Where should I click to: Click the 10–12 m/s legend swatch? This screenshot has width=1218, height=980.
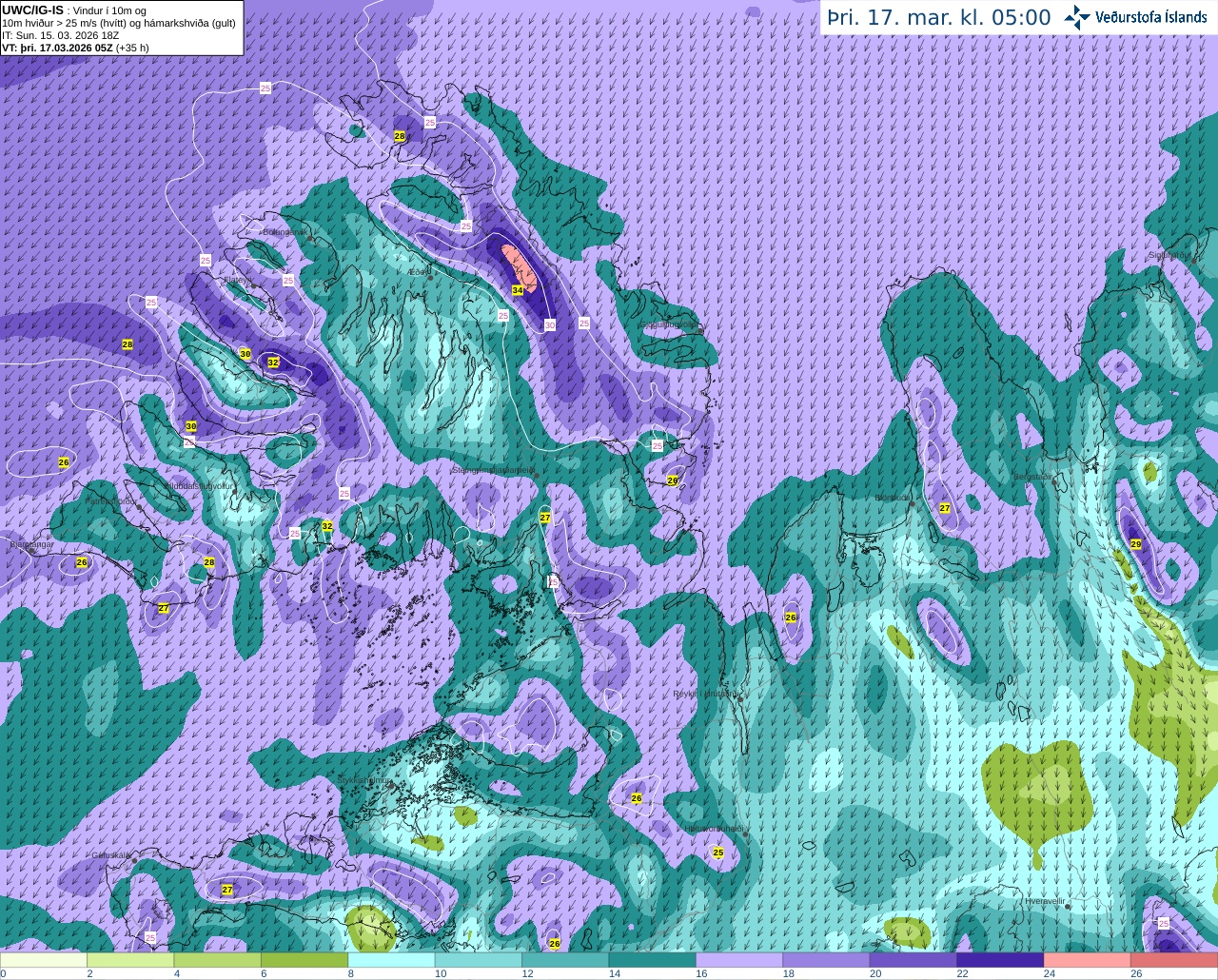click(x=479, y=960)
